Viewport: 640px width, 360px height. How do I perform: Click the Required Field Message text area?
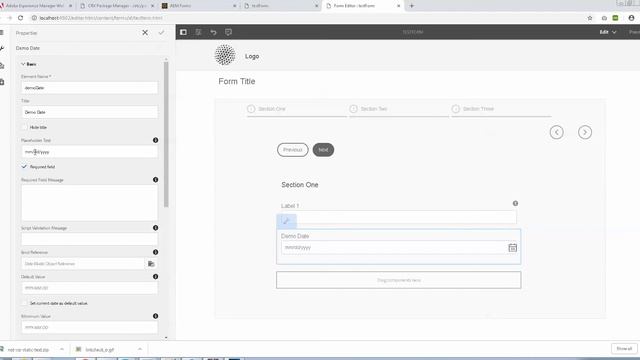pos(89,202)
